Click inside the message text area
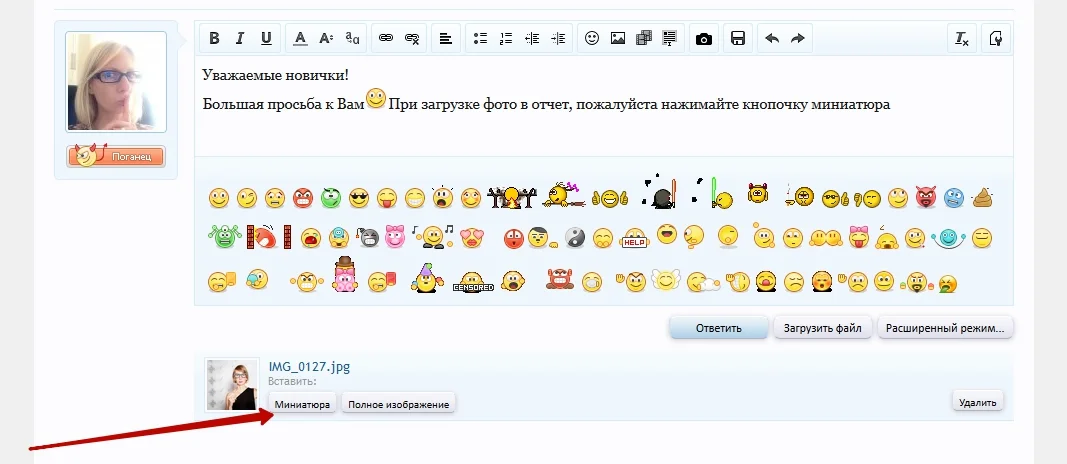 click(x=604, y=106)
